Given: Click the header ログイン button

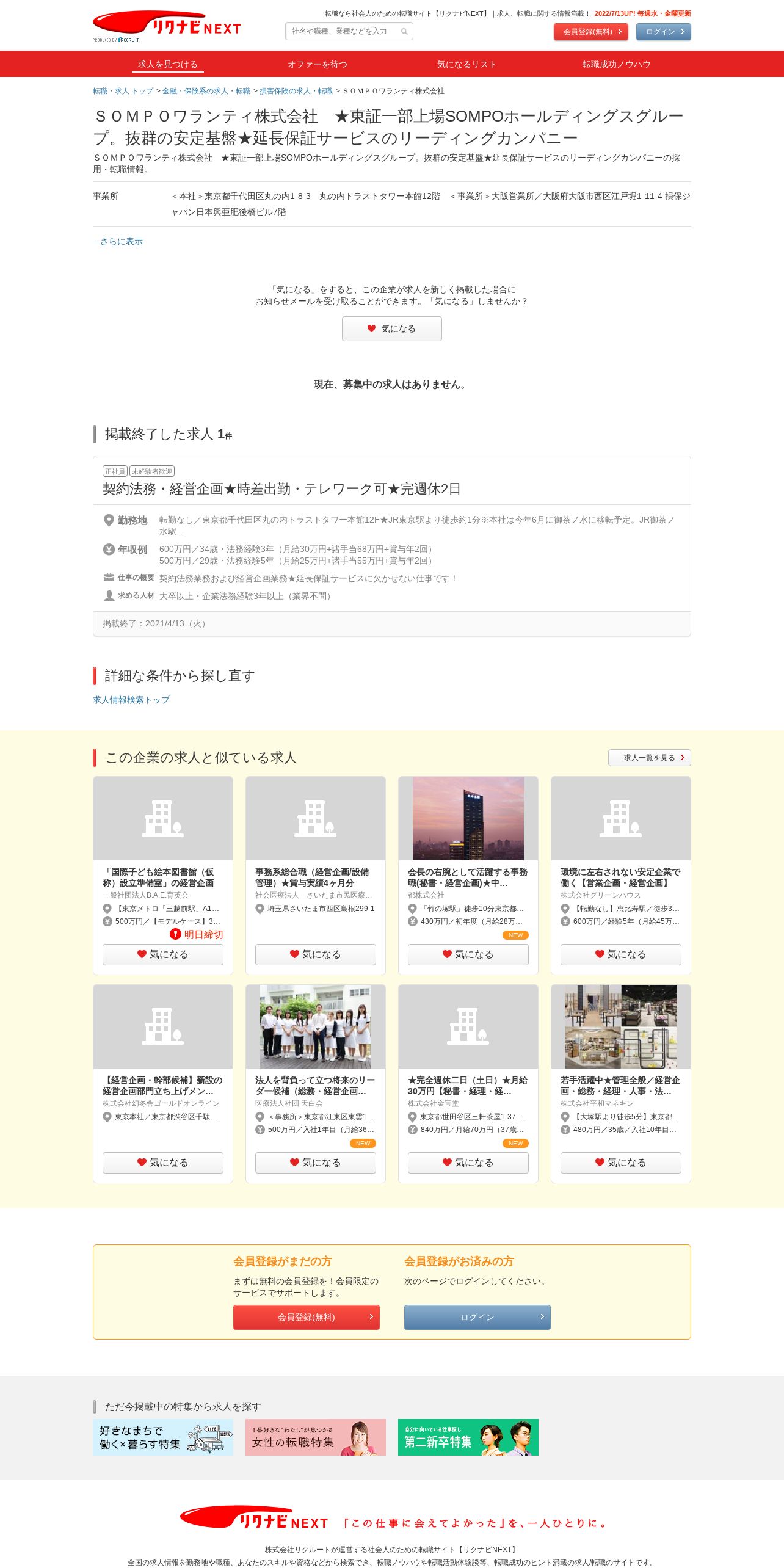Looking at the screenshot, I should tap(664, 32).
